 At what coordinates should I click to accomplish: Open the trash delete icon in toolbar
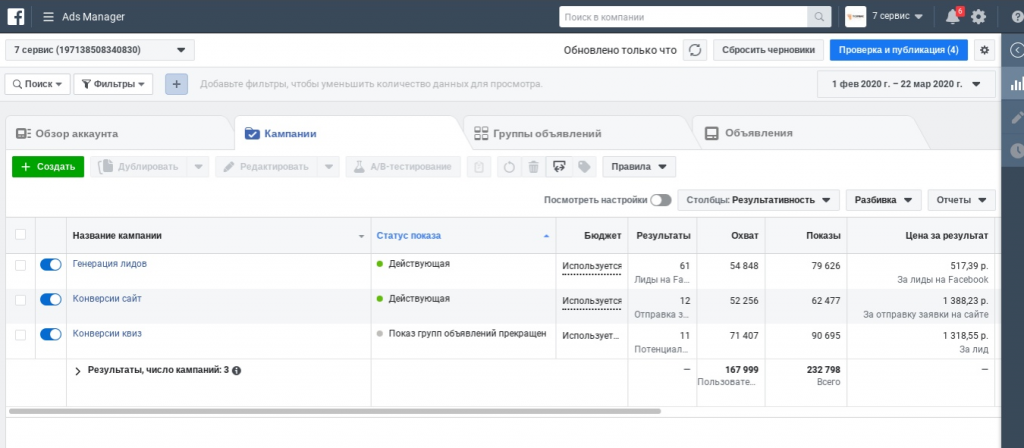[x=533, y=167]
